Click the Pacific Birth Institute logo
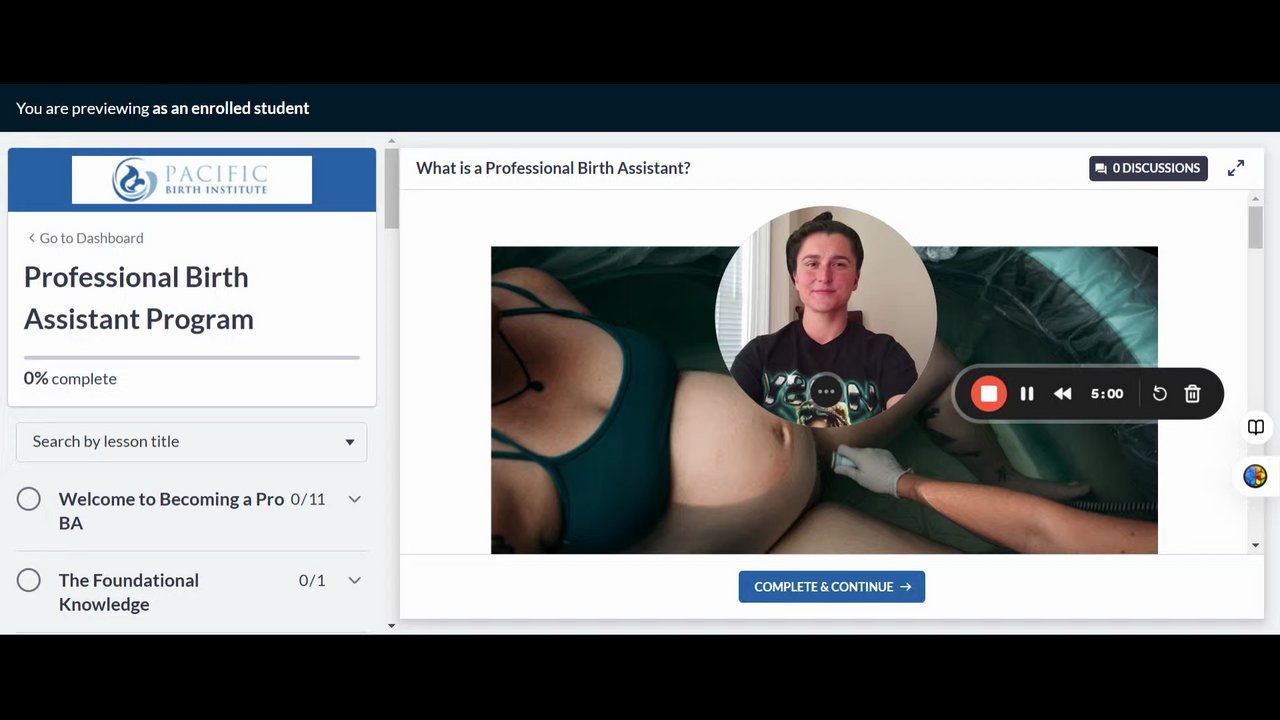The image size is (1280, 720). (x=192, y=180)
